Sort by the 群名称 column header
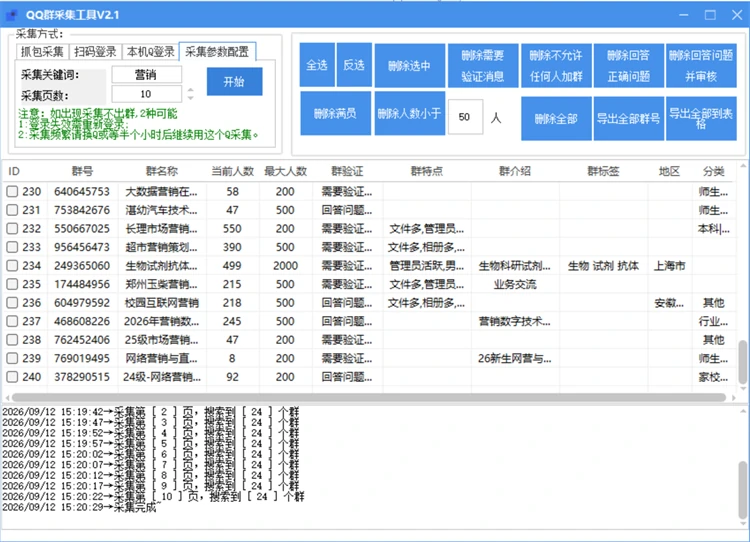750x542 pixels. tap(162, 171)
